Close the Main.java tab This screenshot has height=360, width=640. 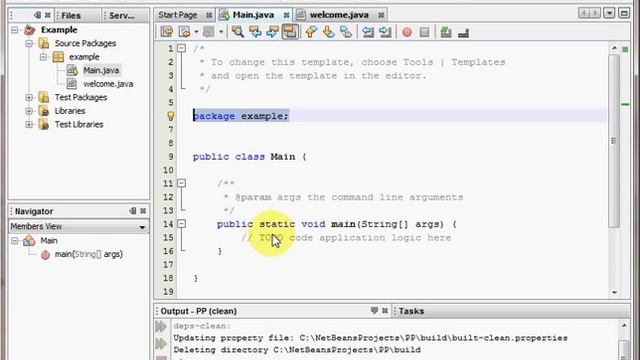click(x=287, y=15)
